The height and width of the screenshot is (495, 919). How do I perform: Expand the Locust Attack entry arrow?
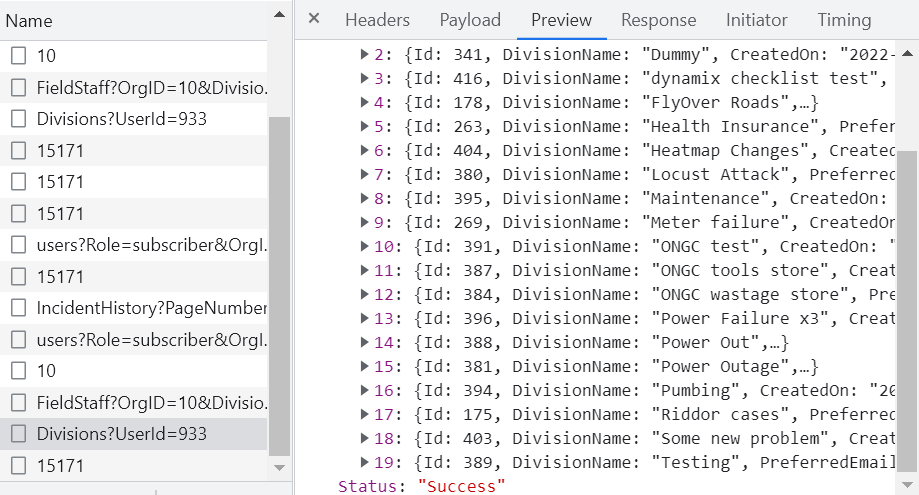tap(365, 174)
